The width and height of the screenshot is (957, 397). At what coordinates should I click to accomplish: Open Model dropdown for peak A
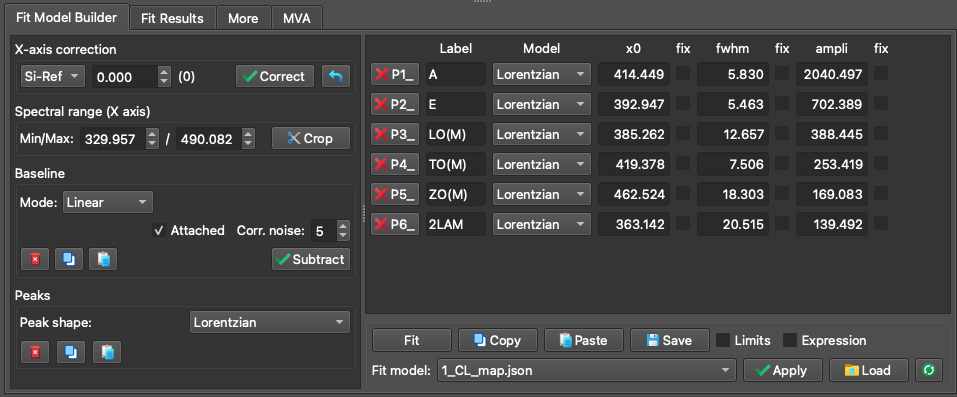(x=542, y=75)
